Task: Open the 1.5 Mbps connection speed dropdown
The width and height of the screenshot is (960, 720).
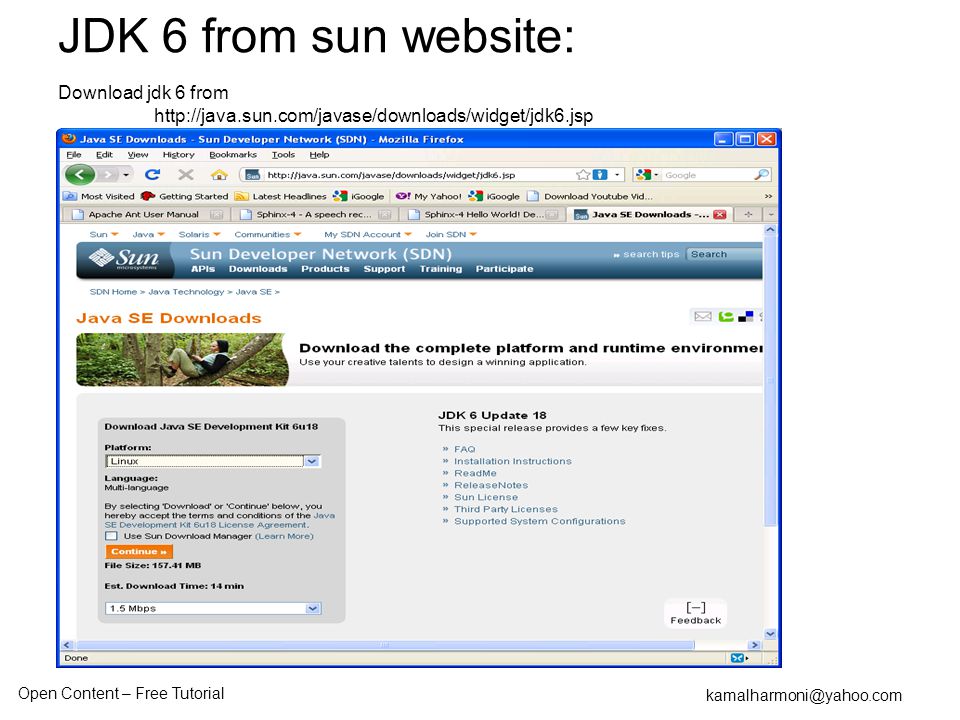Action: click(213, 609)
